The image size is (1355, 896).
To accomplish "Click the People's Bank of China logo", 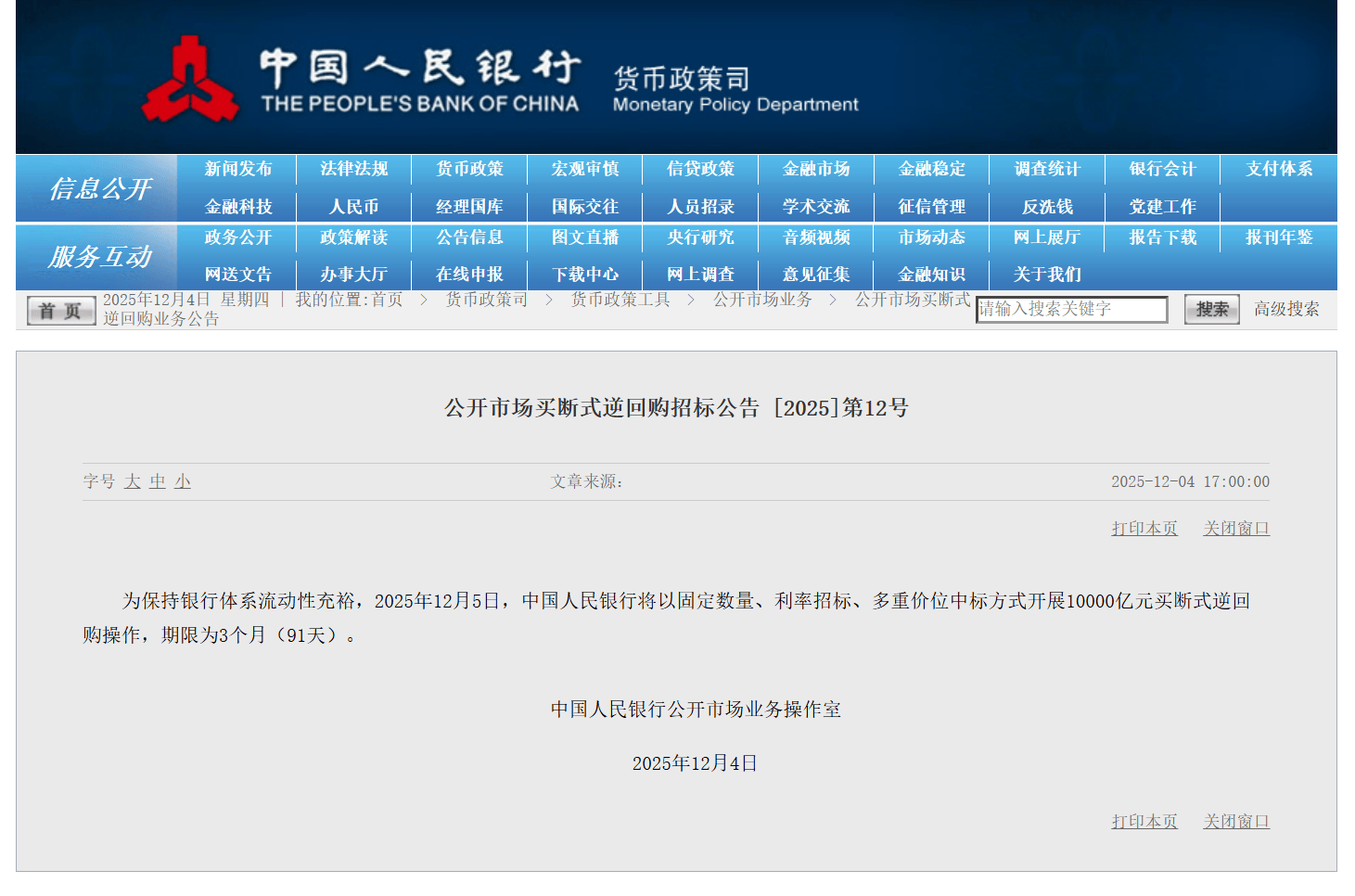I will 190,80.
